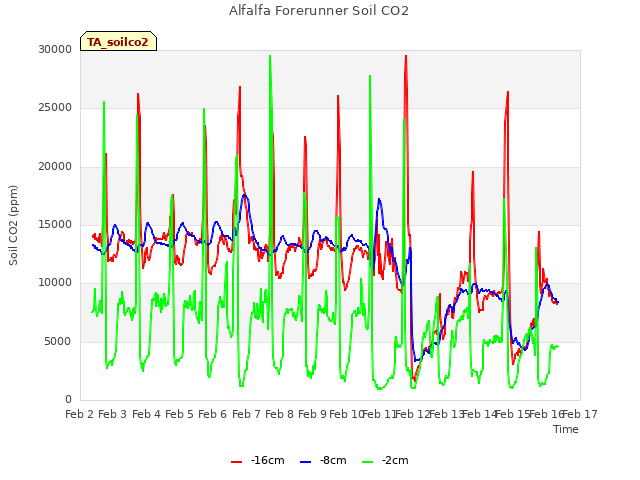
Task: Click the blue -8cm legend color swatch
Action: coord(305,462)
